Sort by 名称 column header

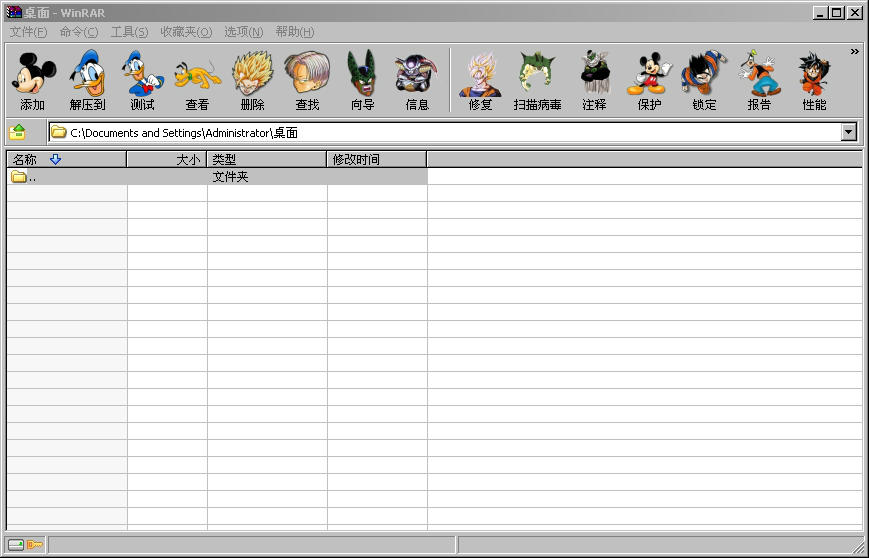(x=67, y=160)
